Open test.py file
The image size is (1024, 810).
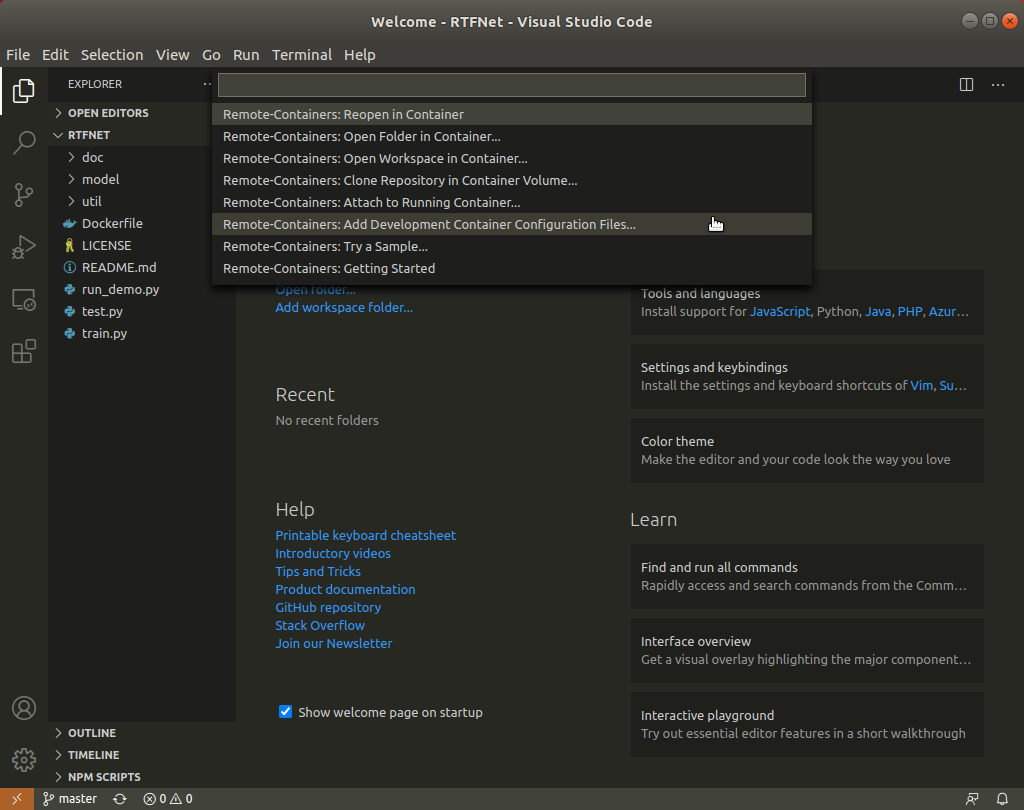tap(142, 312)
